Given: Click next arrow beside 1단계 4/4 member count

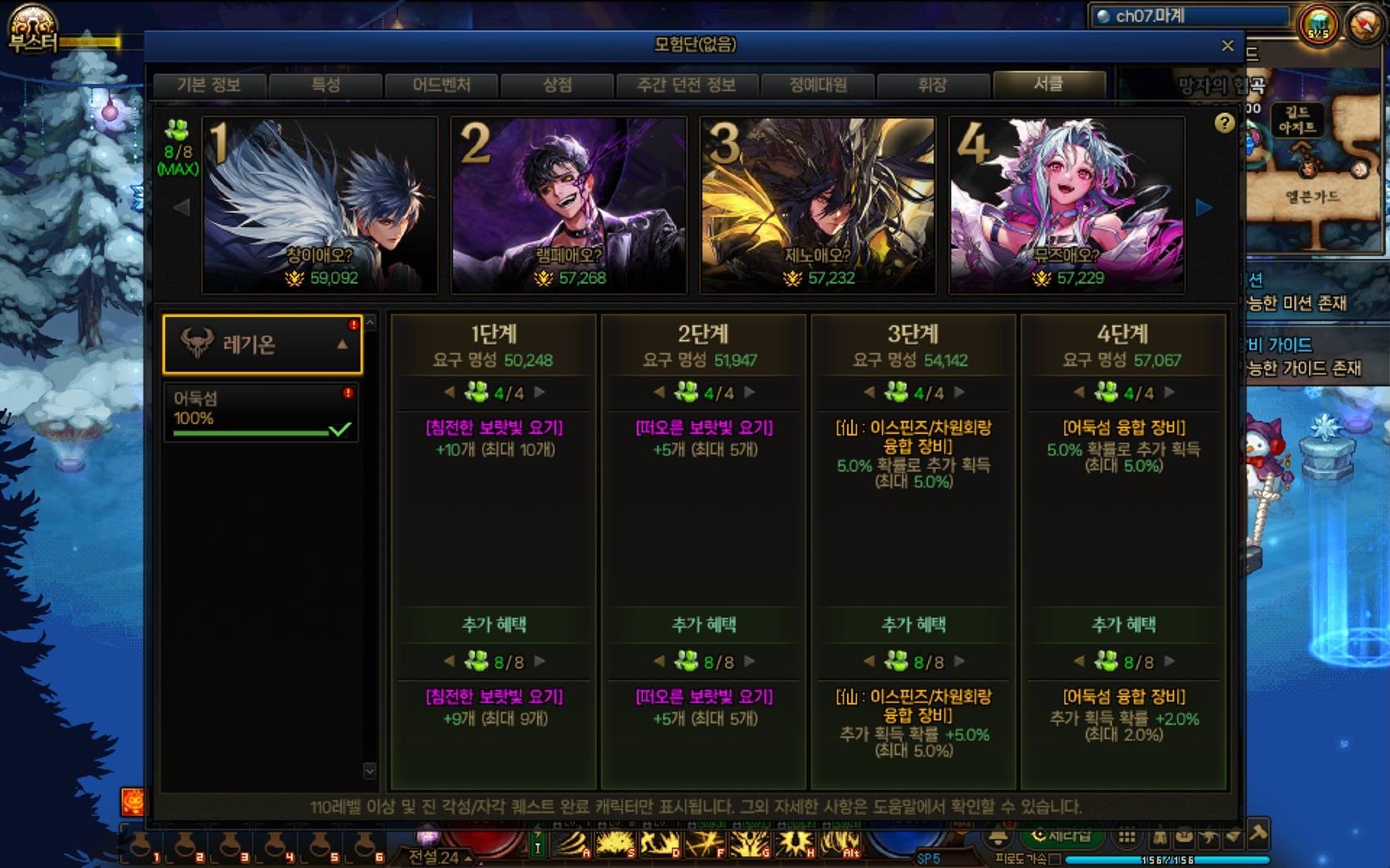Looking at the screenshot, I should tap(540, 392).
